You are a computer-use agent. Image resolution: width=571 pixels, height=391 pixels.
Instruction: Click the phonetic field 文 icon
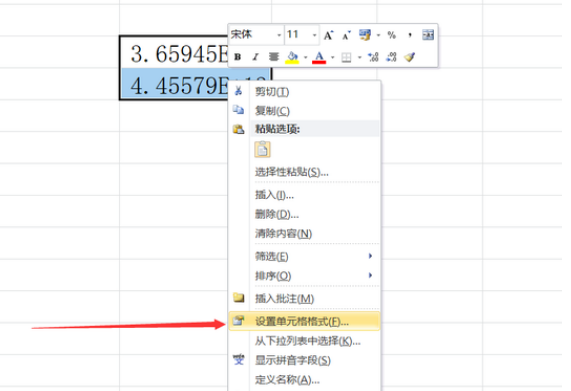(x=239, y=360)
